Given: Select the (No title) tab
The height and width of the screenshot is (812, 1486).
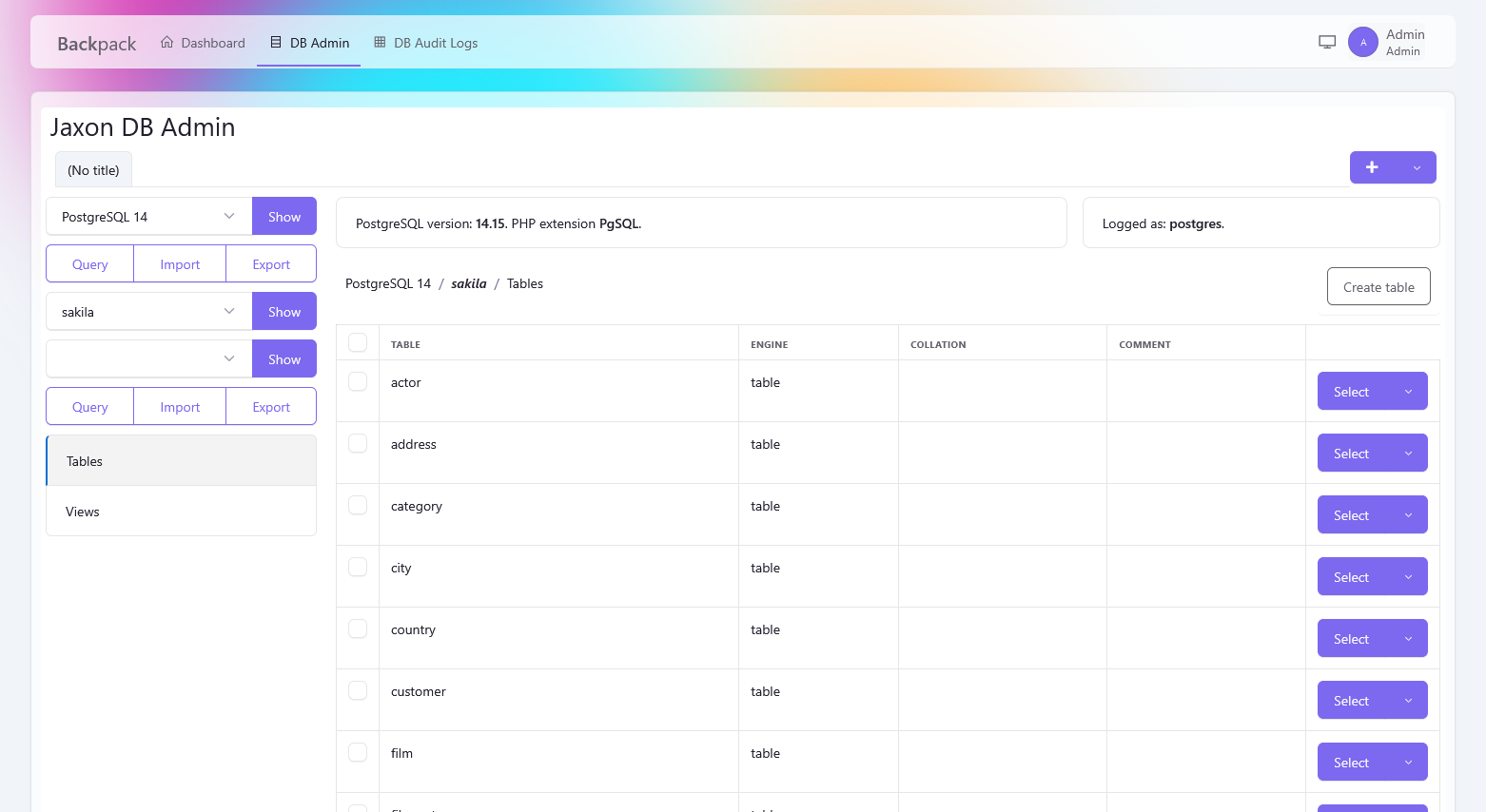Looking at the screenshot, I should coord(93,170).
